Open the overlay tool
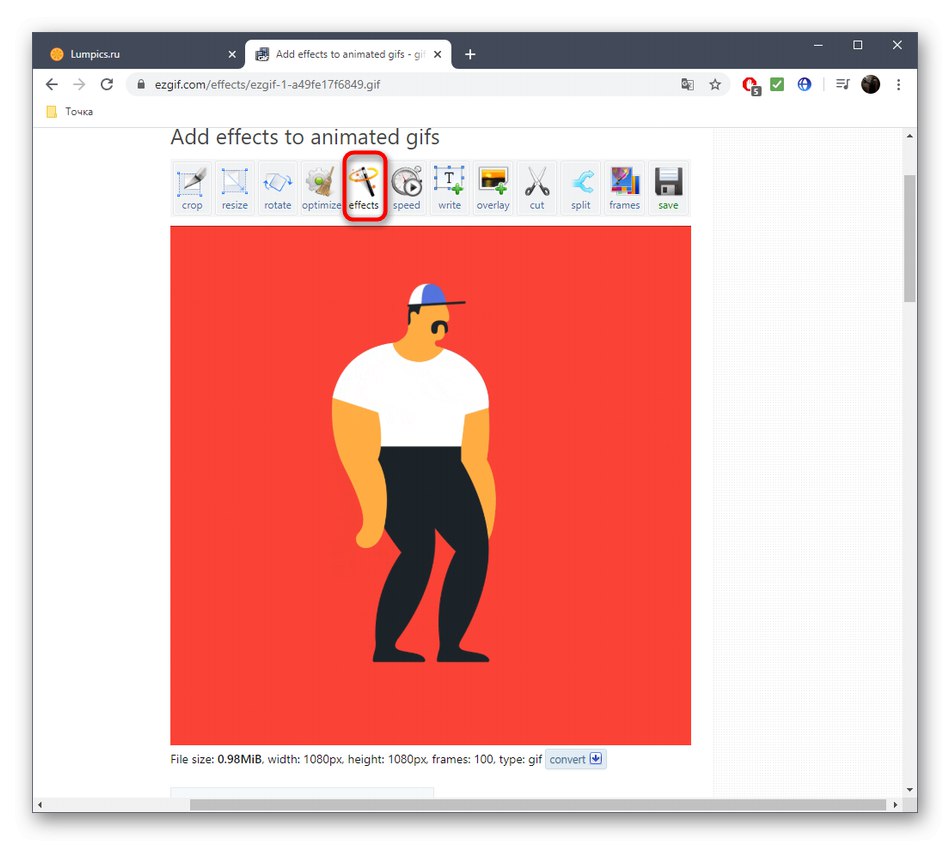This screenshot has width=950, height=845. pos(492,188)
